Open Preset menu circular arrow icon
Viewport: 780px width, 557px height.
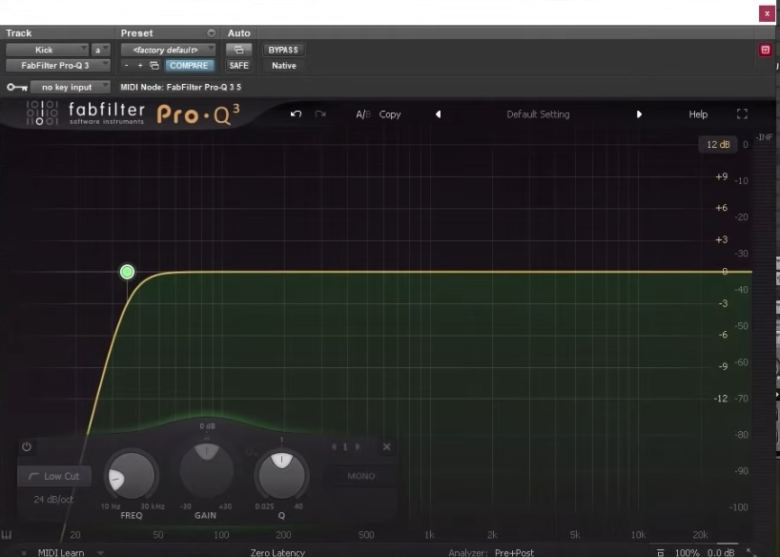click(211, 33)
